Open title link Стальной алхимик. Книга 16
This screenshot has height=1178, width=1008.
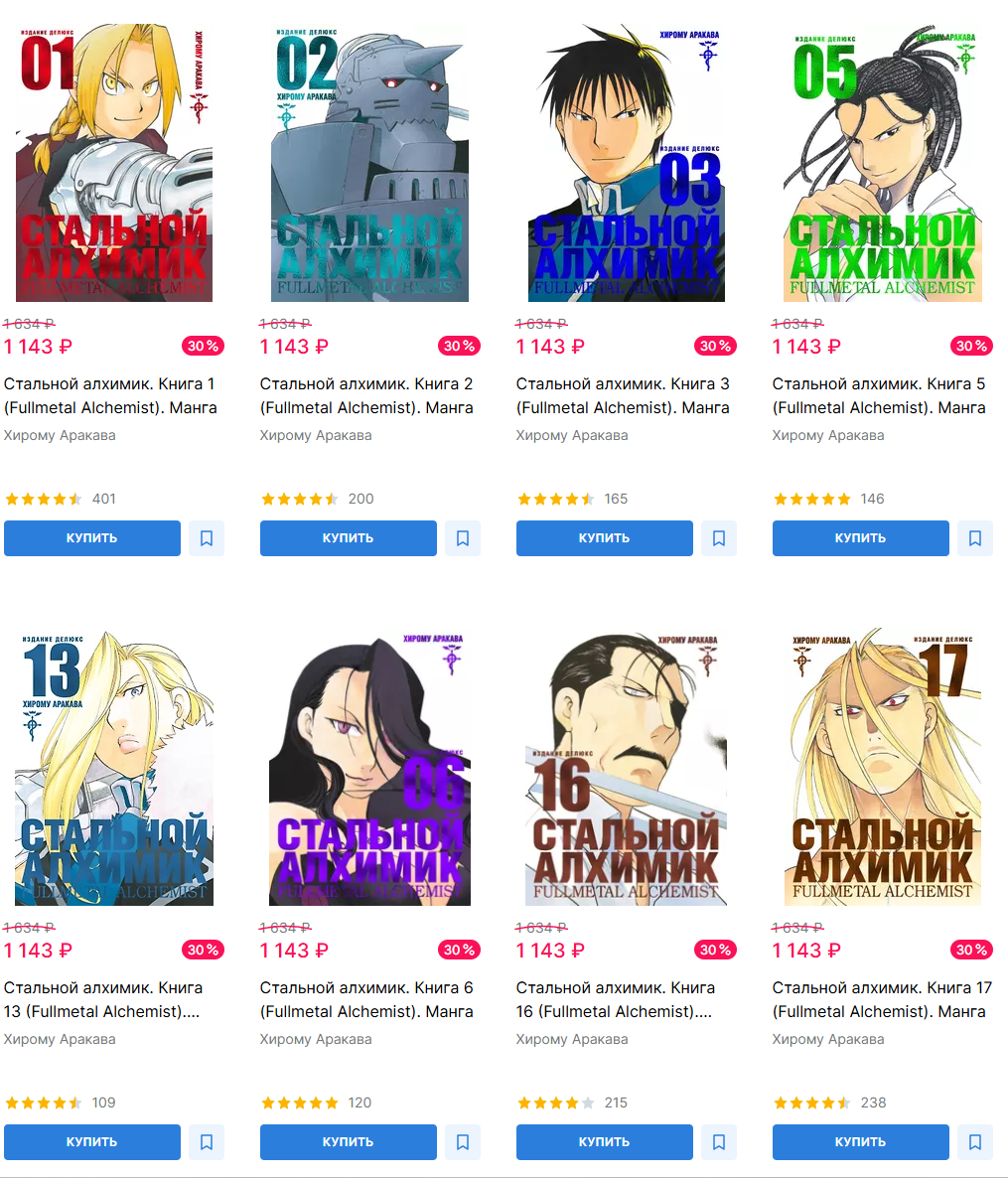click(616, 1000)
